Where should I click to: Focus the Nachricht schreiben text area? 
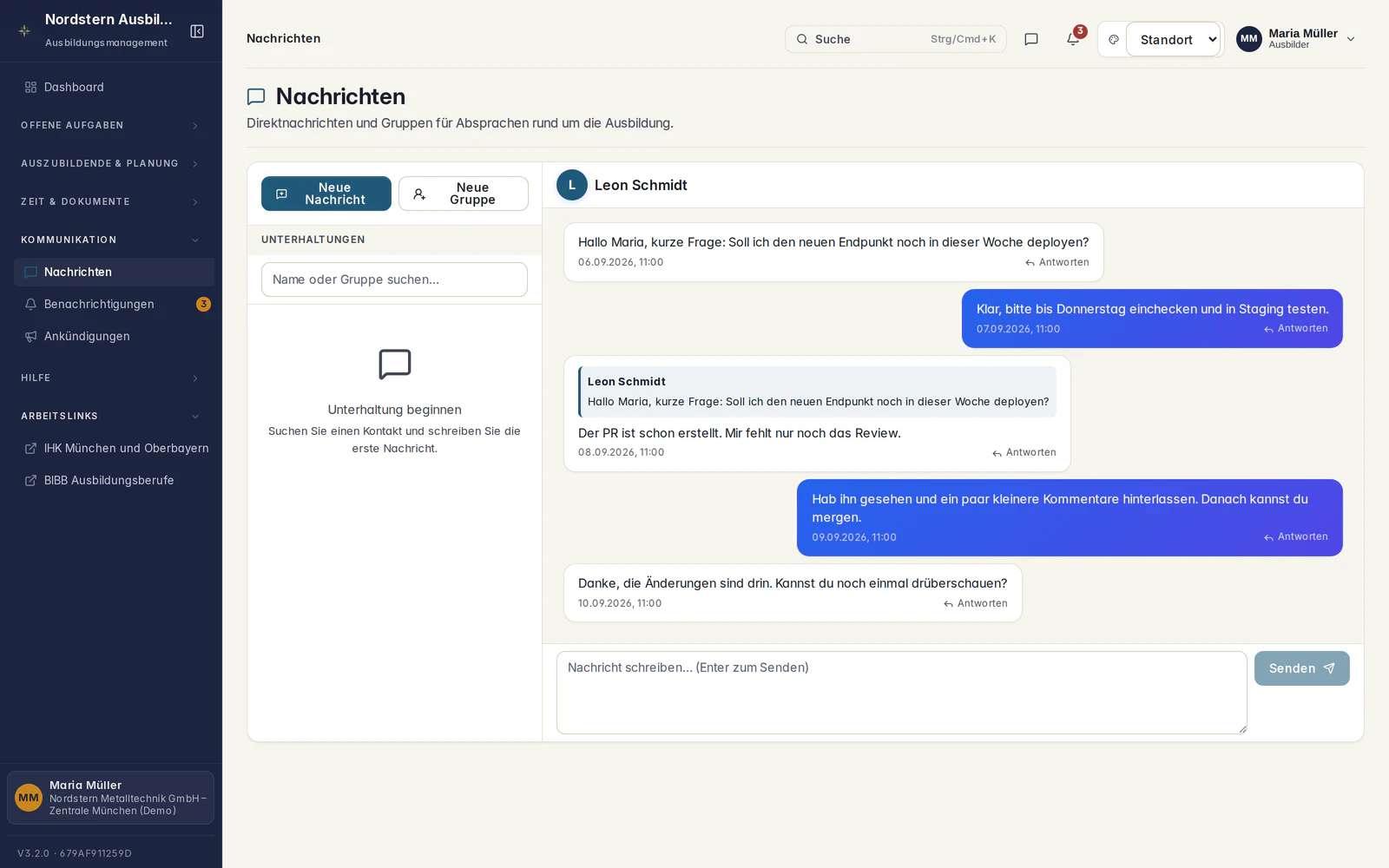(x=902, y=693)
